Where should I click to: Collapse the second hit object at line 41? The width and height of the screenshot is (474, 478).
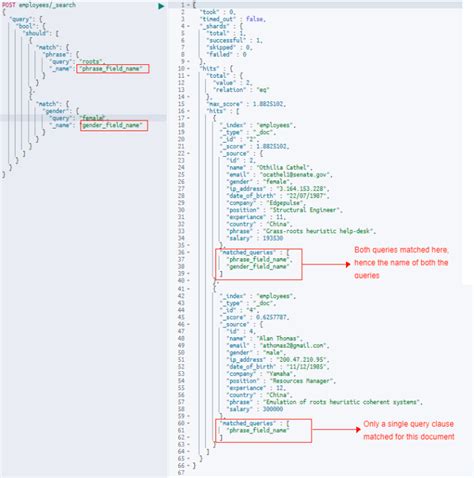coord(188,289)
